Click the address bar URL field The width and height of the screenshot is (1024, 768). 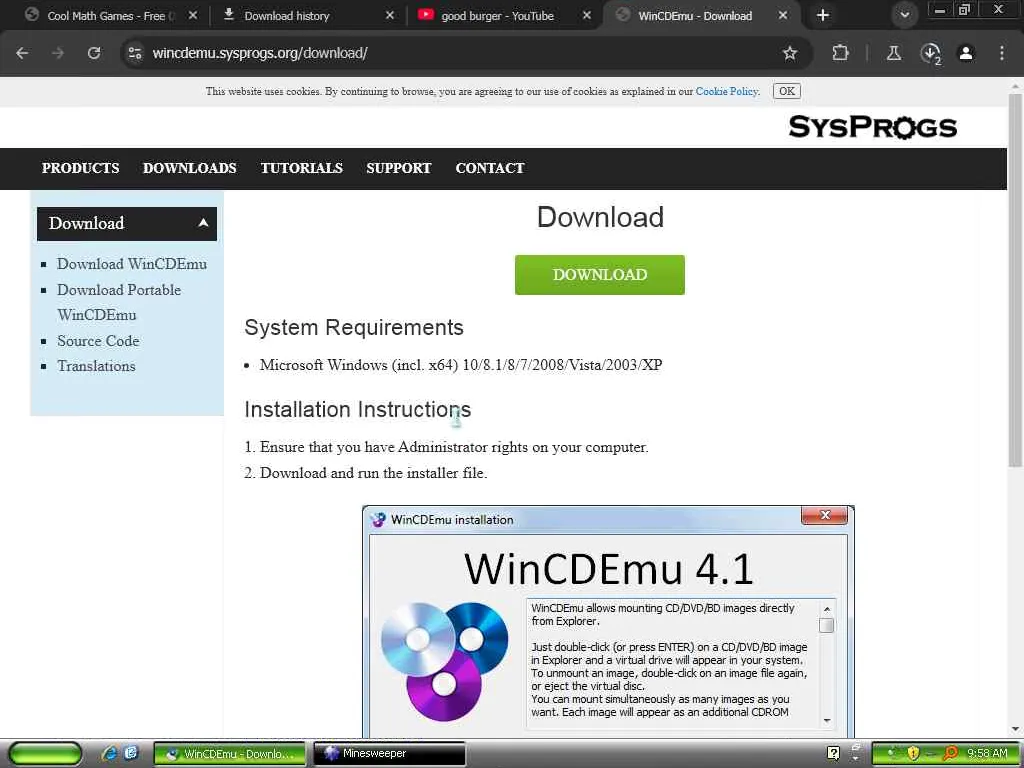point(457,53)
